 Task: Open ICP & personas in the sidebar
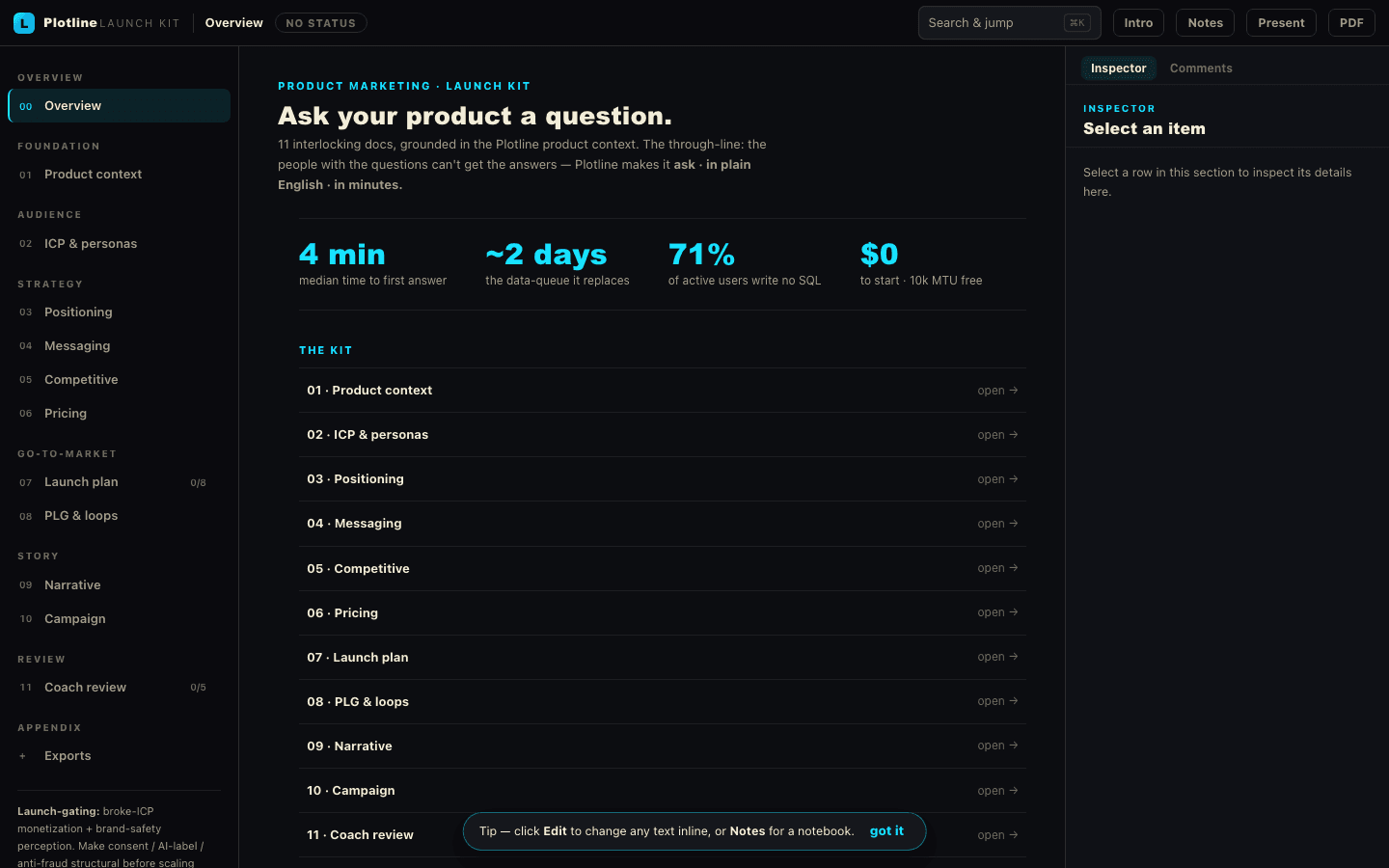click(x=119, y=244)
